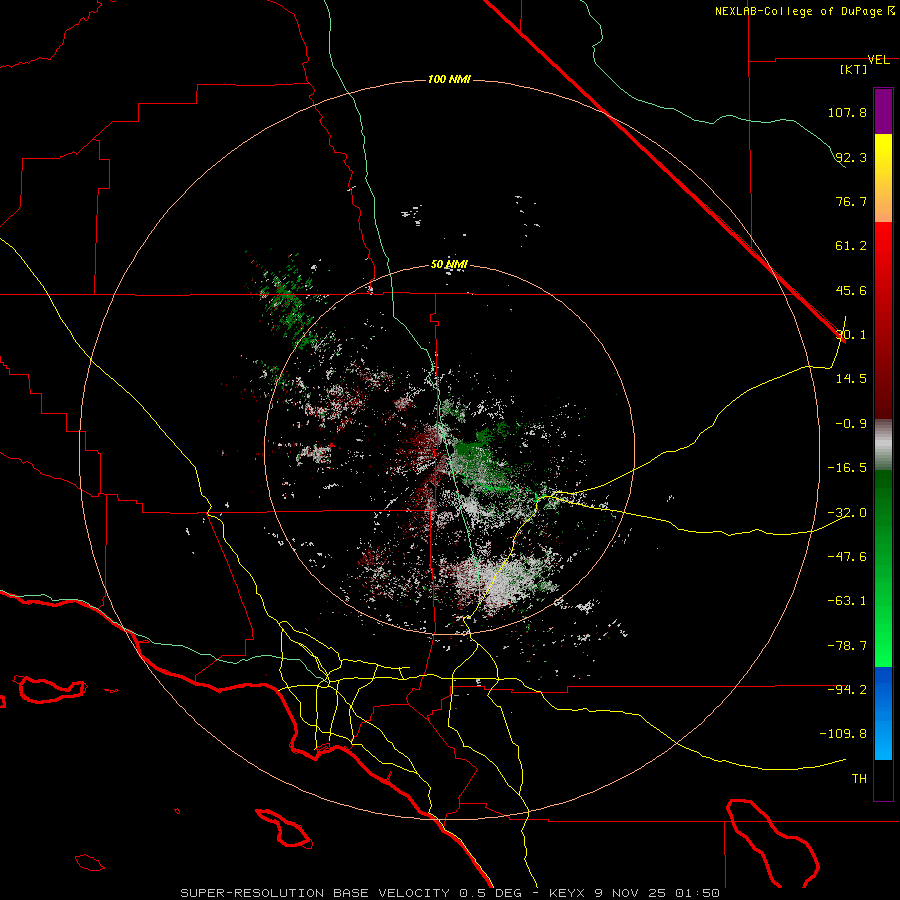
Task: Click the -94.2 value on velocity scale
Action: pos(847,689)
